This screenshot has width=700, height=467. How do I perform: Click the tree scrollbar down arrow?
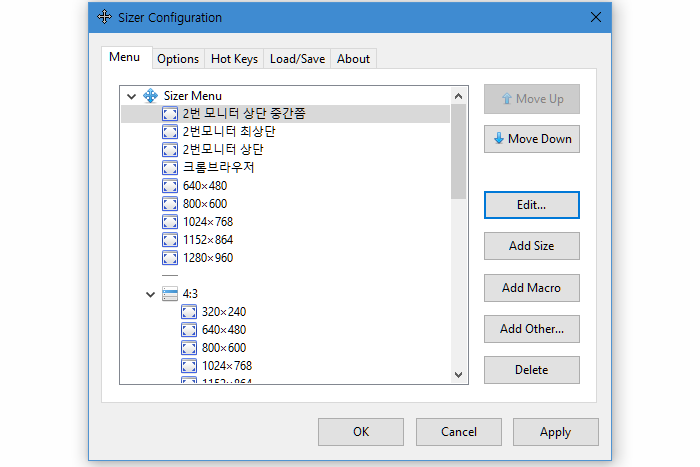click(x=458, y=375)
